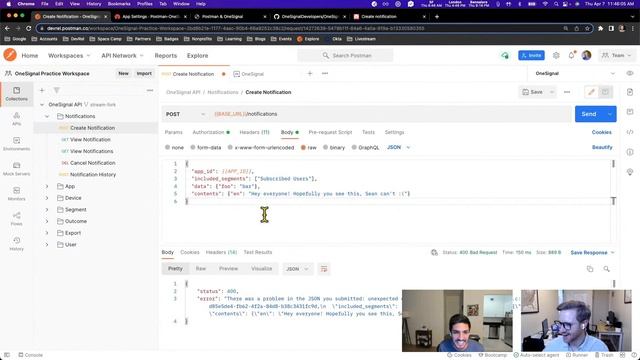Search within the response body
The height and width of the screenshot is (360, 640).
(607, 269)
